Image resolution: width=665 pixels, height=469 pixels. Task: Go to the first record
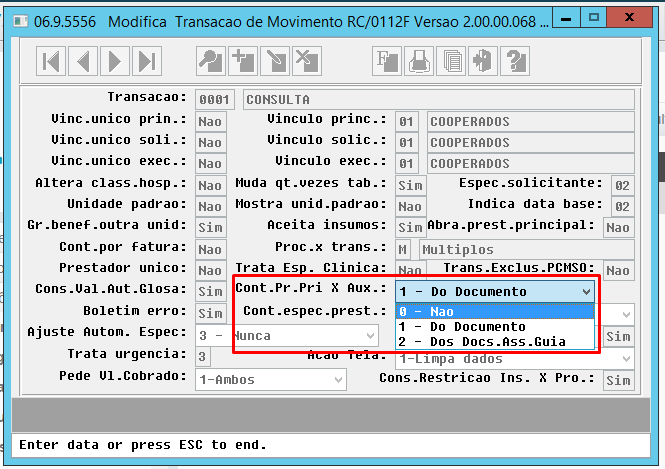click(51, 61)
